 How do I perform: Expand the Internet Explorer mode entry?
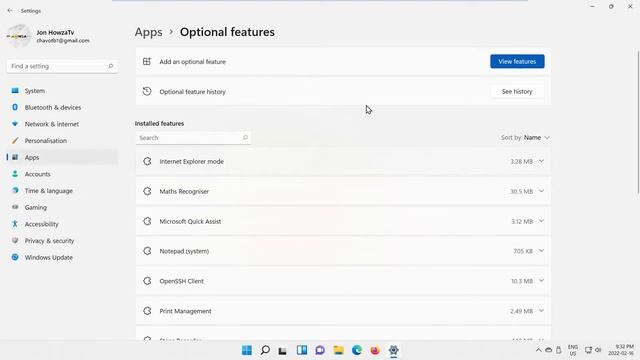point(343,161)
